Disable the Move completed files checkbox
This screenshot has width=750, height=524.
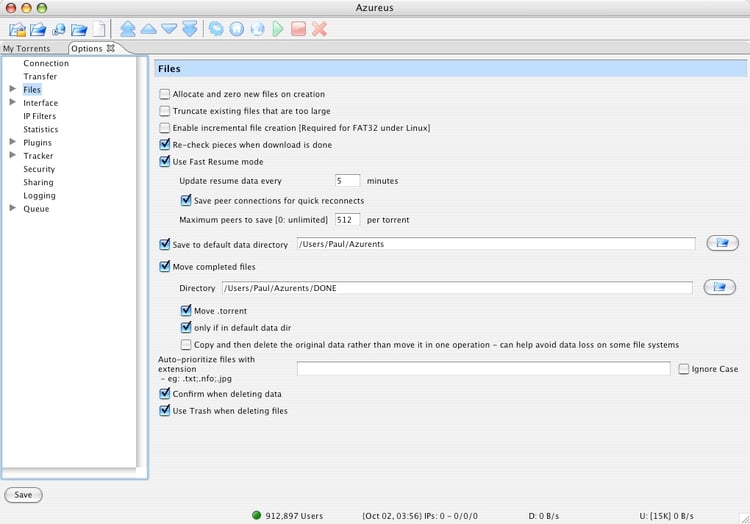(x=165, y=266)
